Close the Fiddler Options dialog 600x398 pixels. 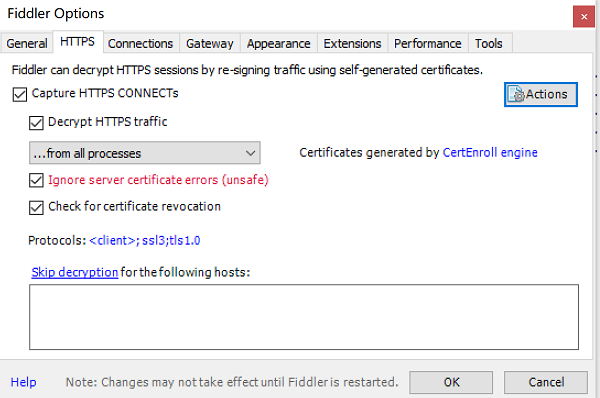[584, 16]
